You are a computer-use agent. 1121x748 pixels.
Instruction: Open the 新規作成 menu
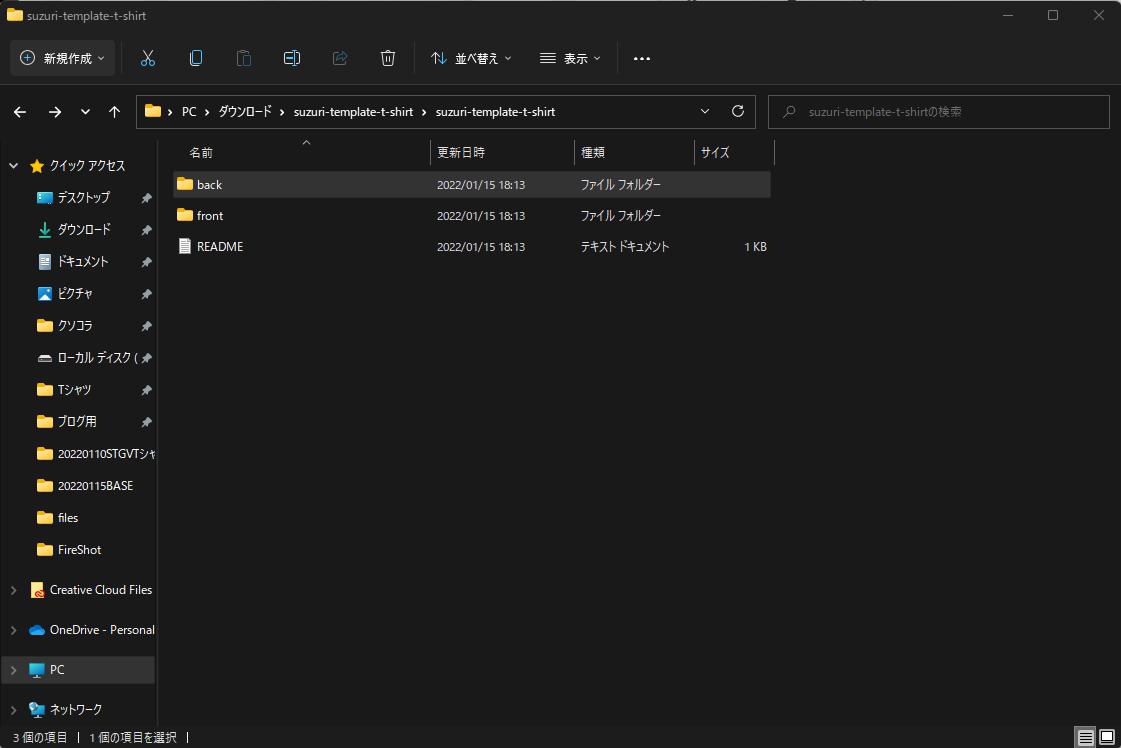click(63, 58)
